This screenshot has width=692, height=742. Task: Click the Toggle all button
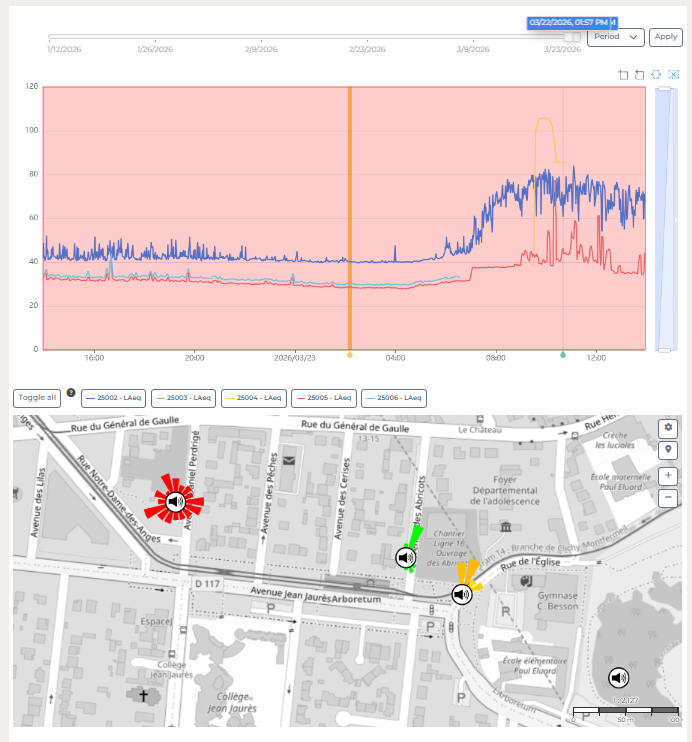click(37, 398)
